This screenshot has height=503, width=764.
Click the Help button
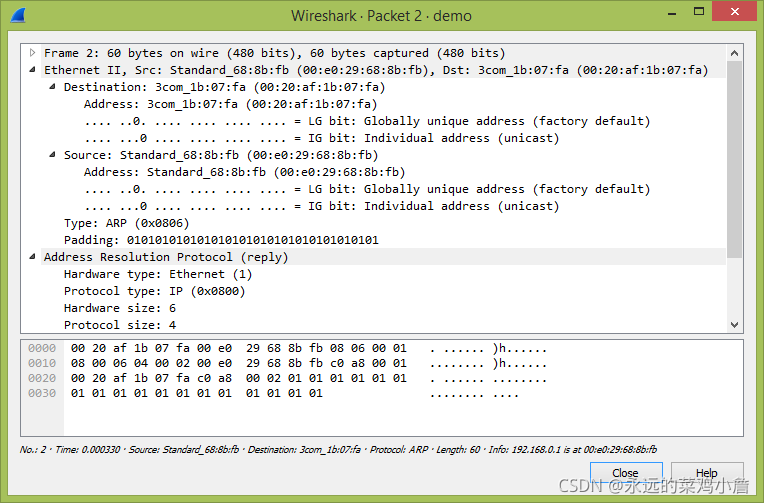click(x=707, y=473)
